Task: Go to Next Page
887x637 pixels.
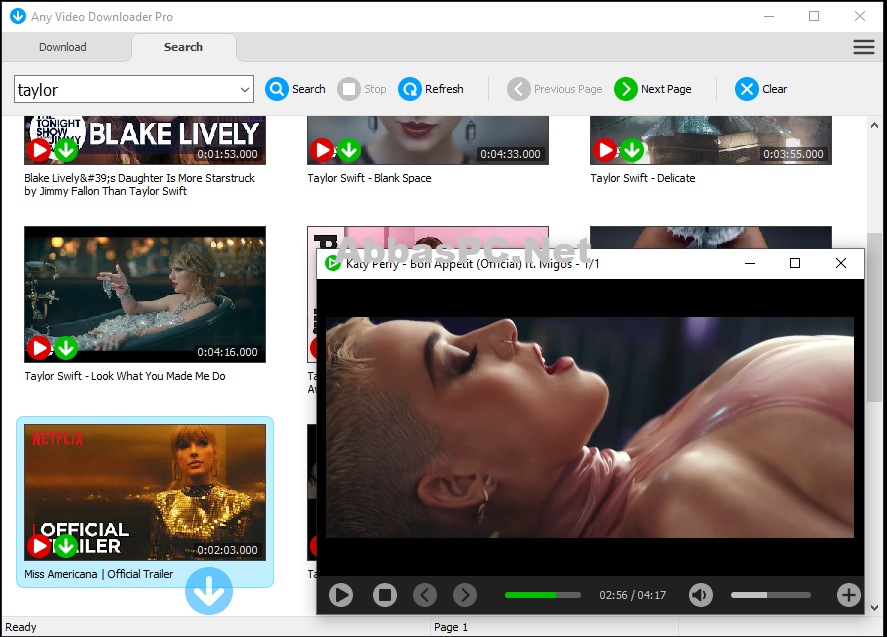Action: (653, 89)
